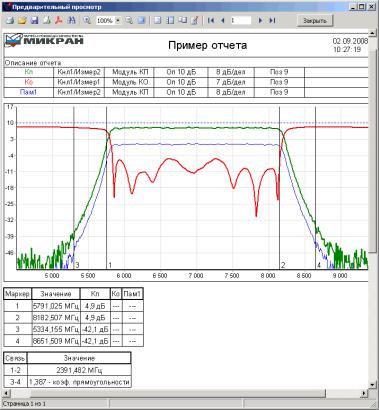Toggle the report outline panel icon

point(158,21)
